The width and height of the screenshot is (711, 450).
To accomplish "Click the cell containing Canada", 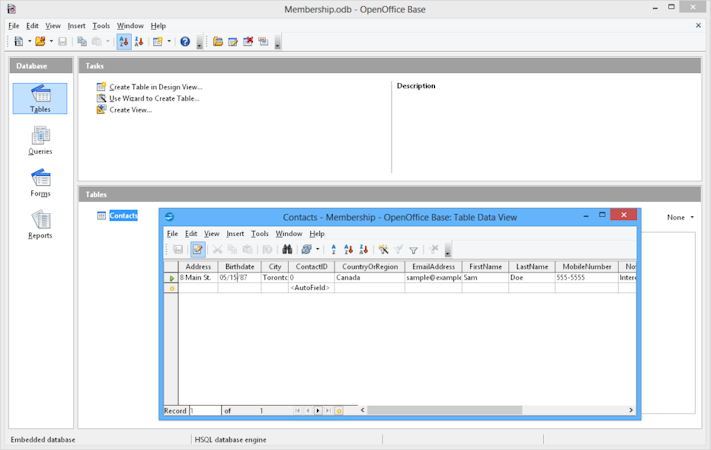I will point(370,277).
